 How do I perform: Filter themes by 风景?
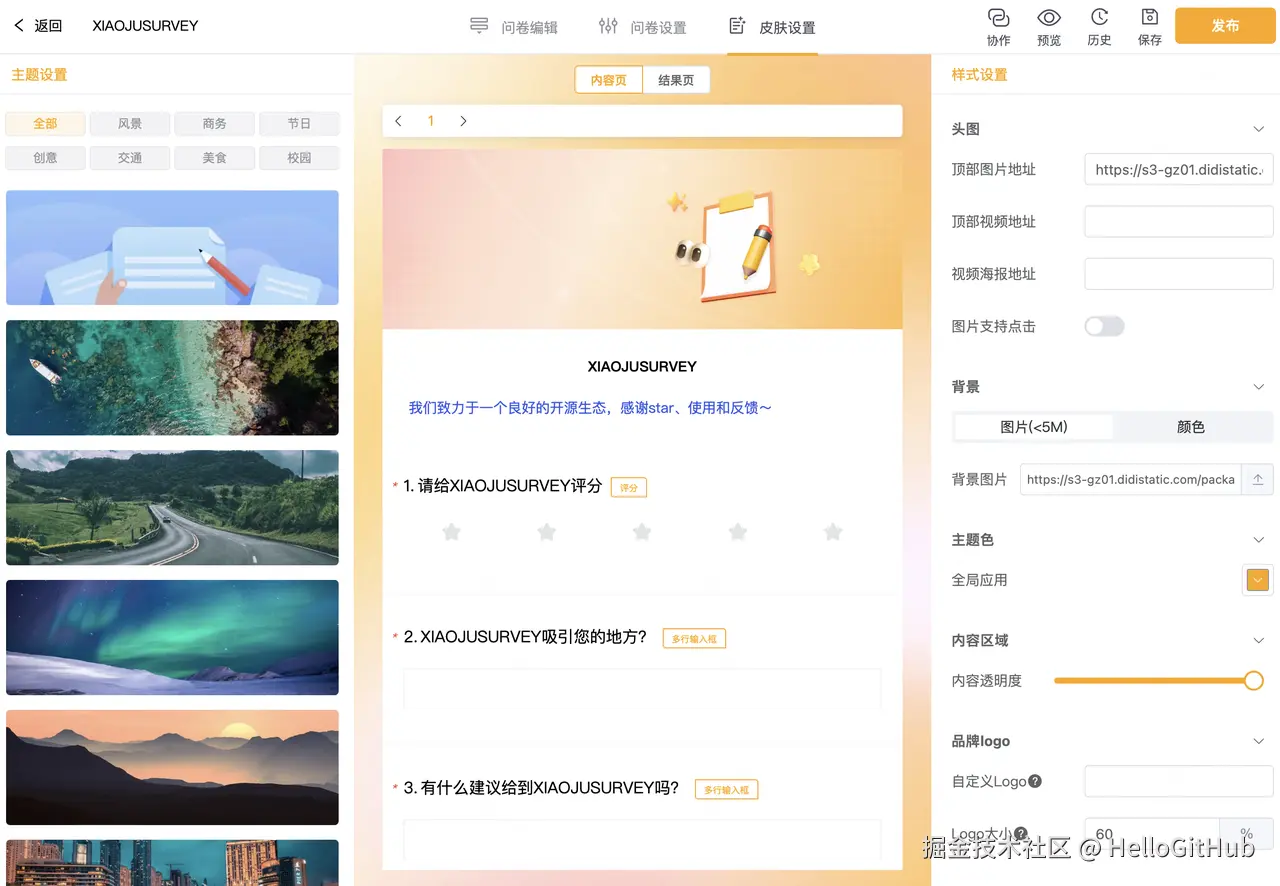click(x=129, y=123)
